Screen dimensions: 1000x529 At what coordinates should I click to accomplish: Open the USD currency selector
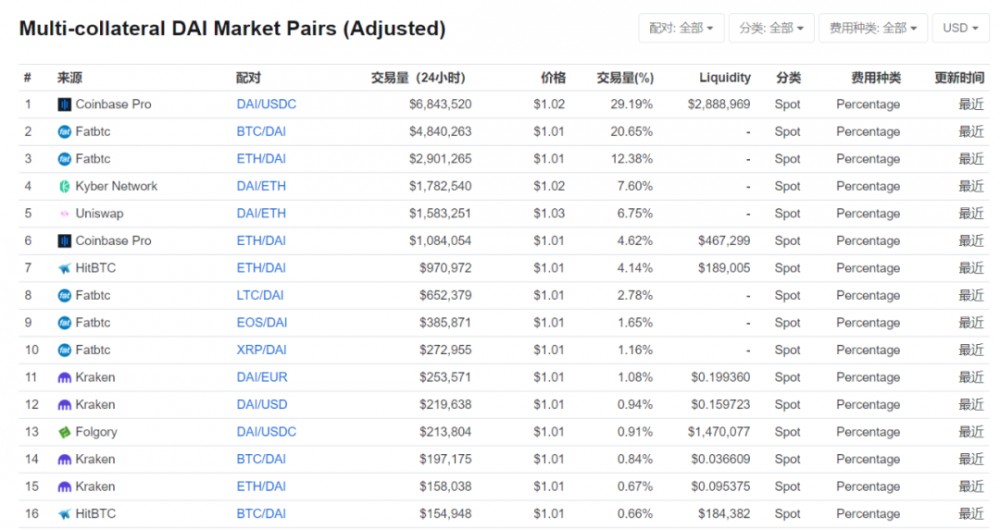pos(961,28)
